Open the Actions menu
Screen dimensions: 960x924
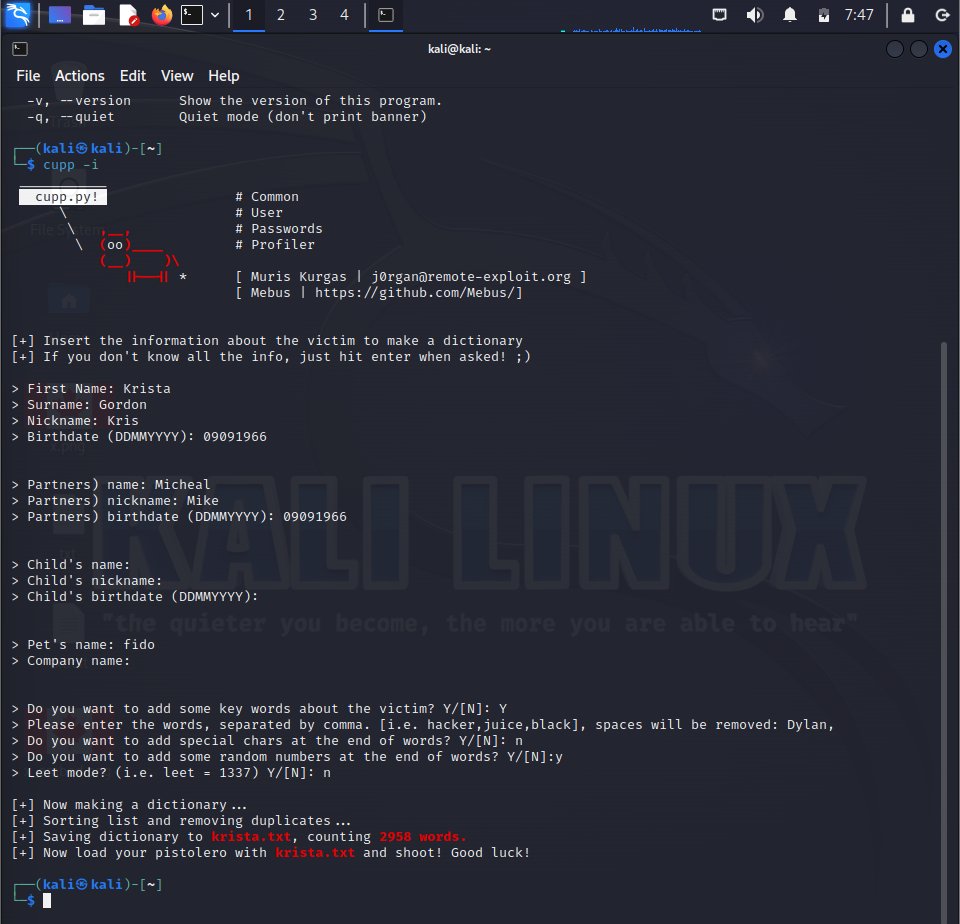80,76
